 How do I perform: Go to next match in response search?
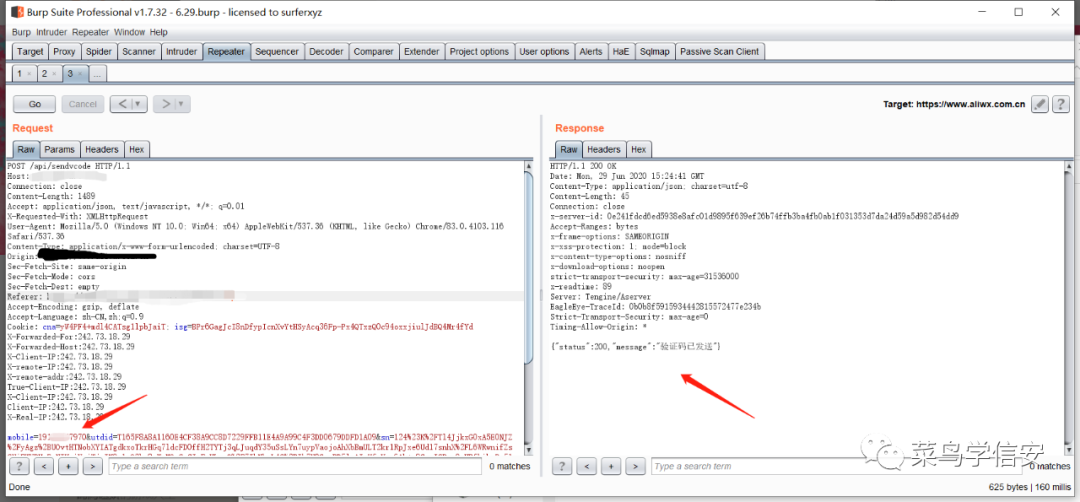point(635,467)
